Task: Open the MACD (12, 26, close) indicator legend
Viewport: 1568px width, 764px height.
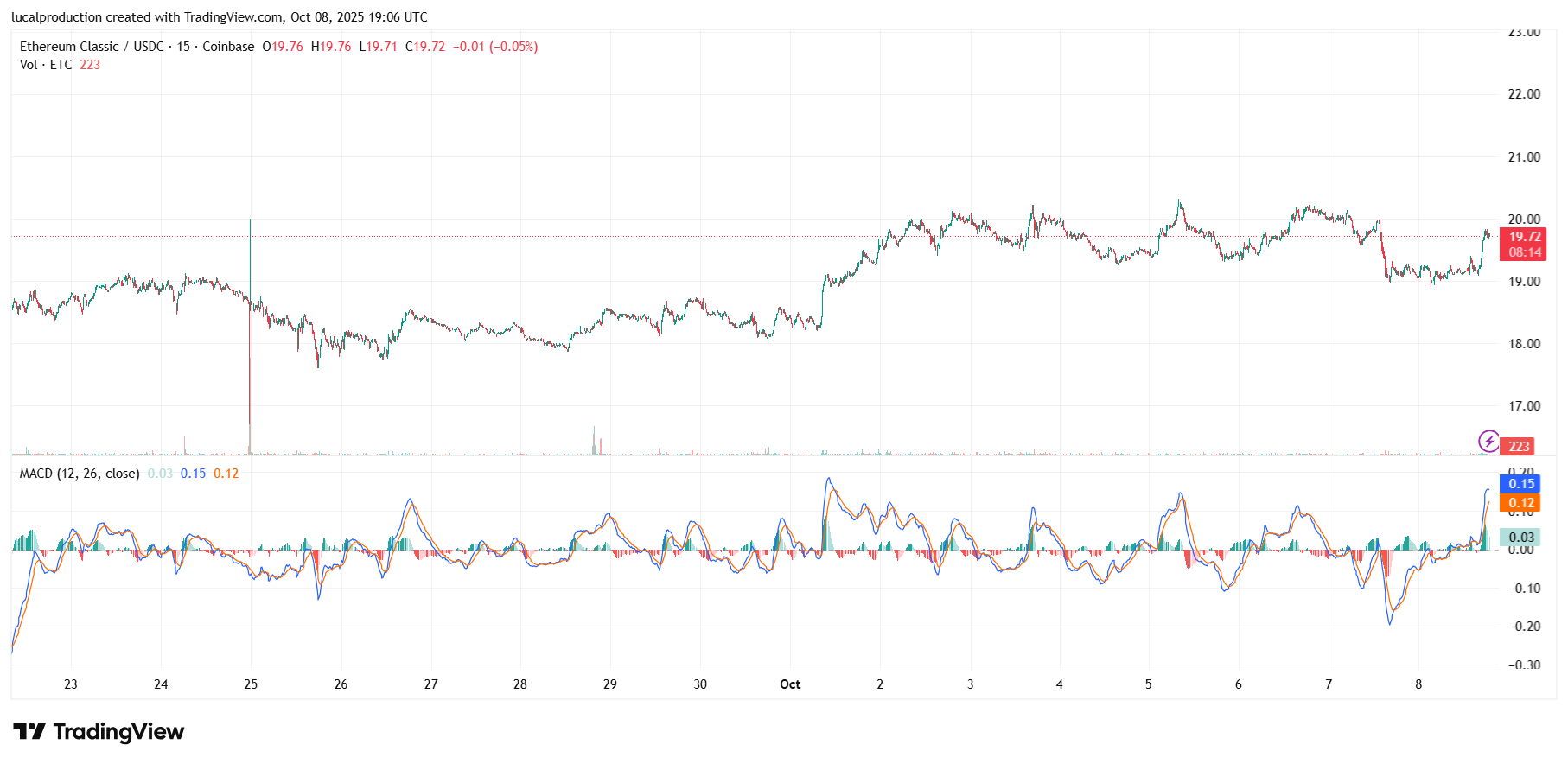Action: (80, 474)
